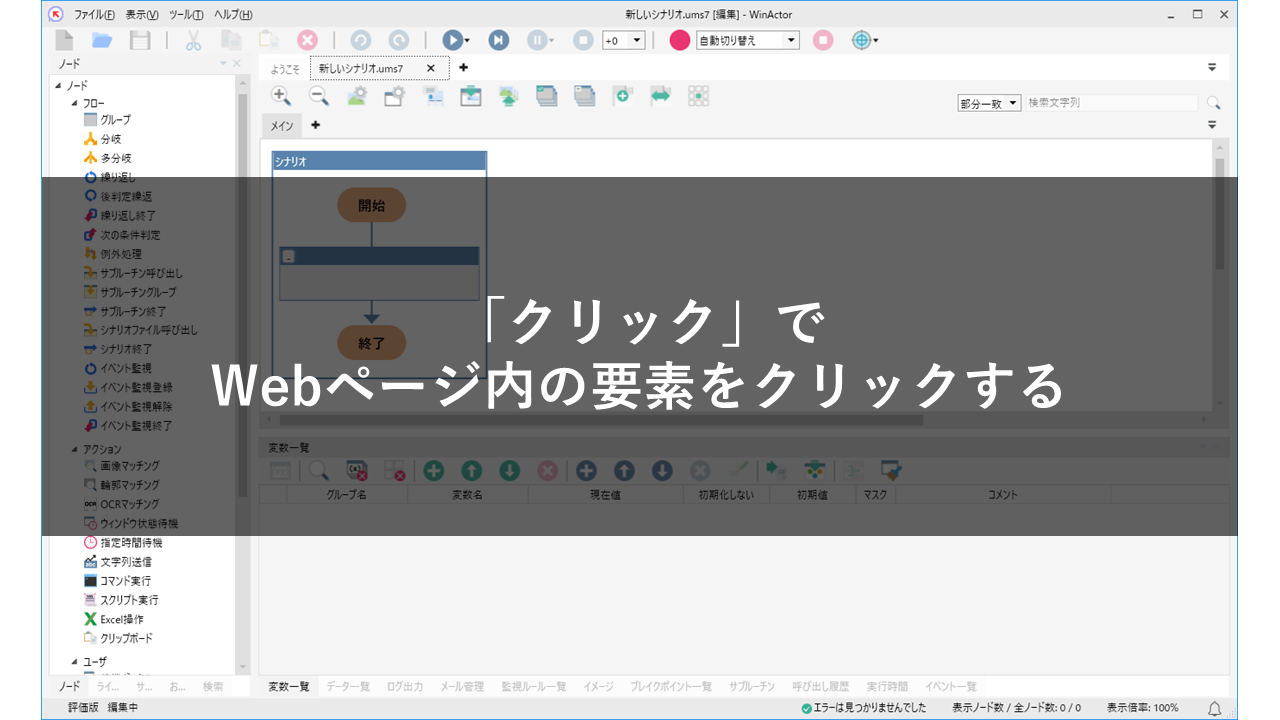Select Excel操作 node in the palette
The image size is (1280, 720).
coord(121,619)
